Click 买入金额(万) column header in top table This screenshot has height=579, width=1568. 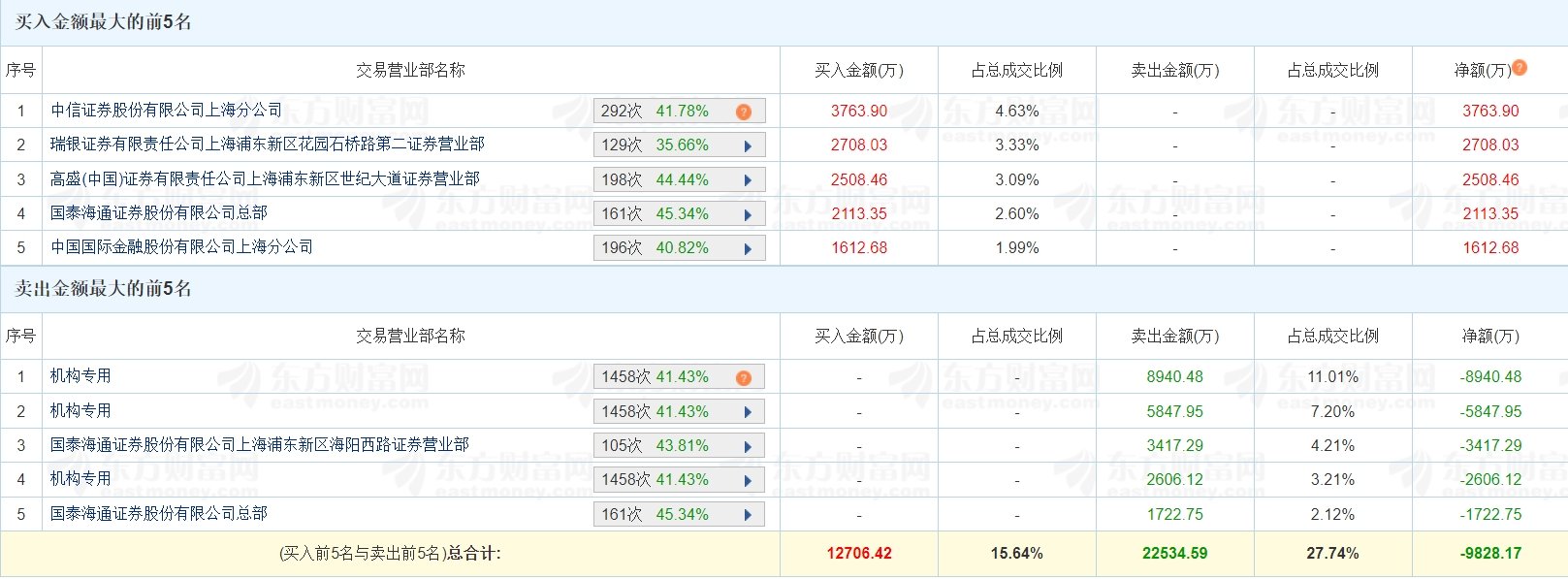pyautogui.click(x=859, y=70)
